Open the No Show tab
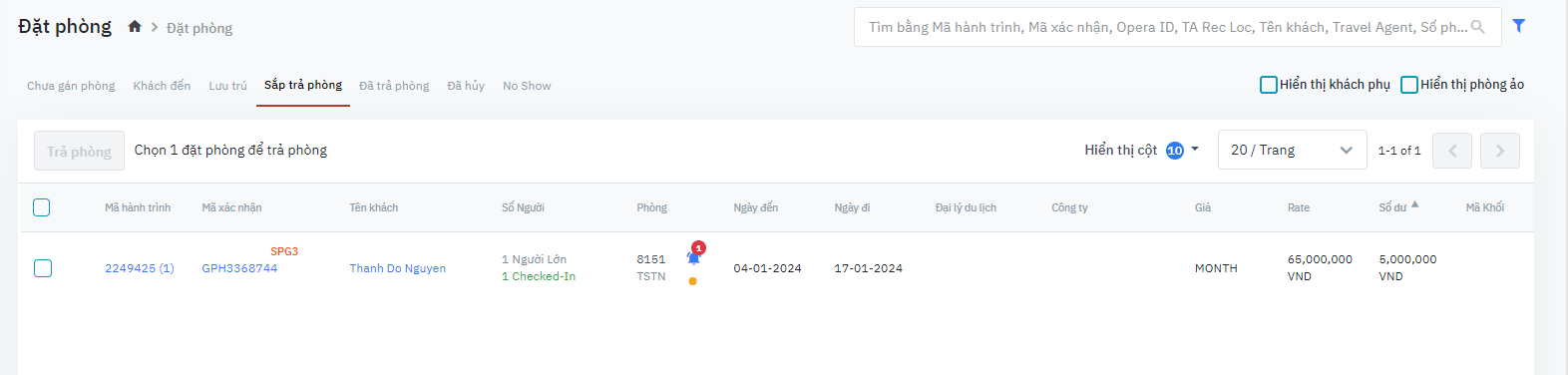This screenshot has width=1568, height=375. pos(527,86)
